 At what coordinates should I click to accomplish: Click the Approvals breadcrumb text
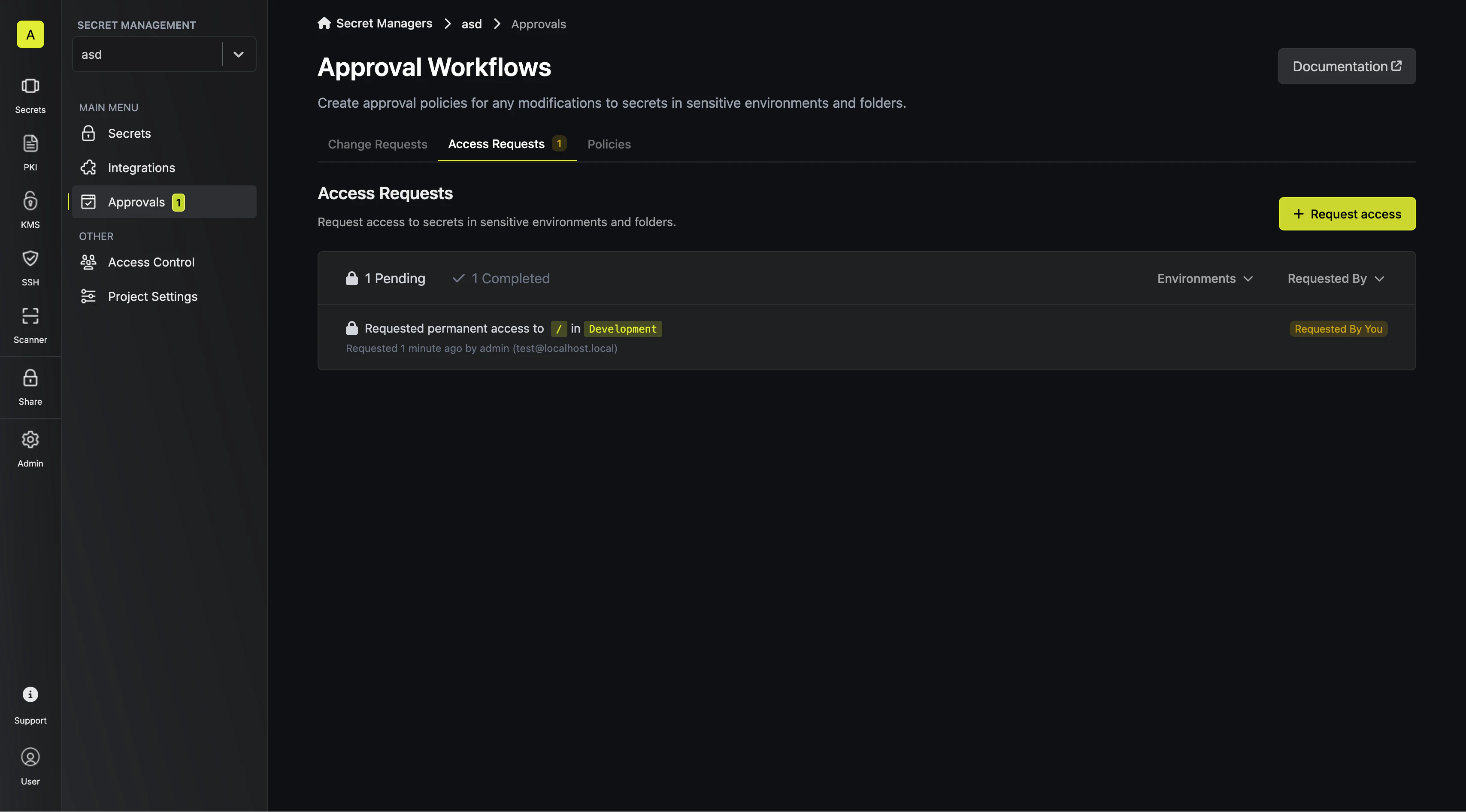point(538,24)
